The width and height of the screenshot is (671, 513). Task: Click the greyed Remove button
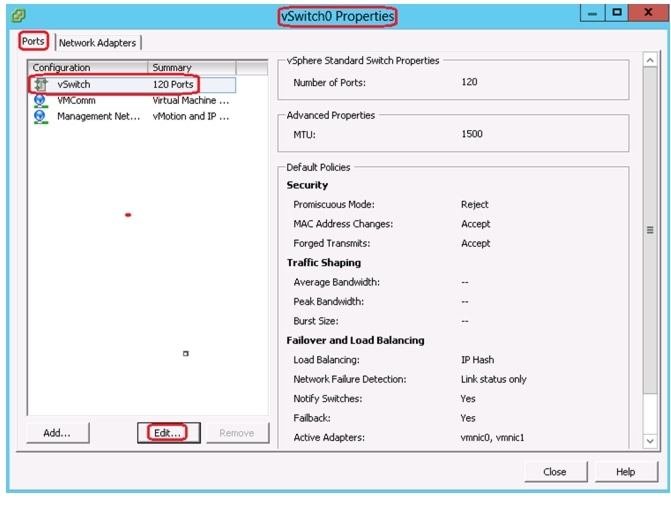[238, 433]
